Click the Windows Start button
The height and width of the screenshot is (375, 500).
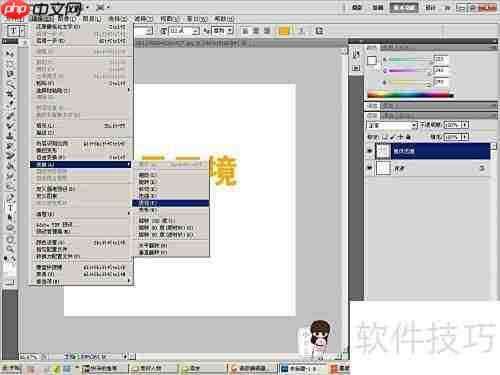(11, 368)
